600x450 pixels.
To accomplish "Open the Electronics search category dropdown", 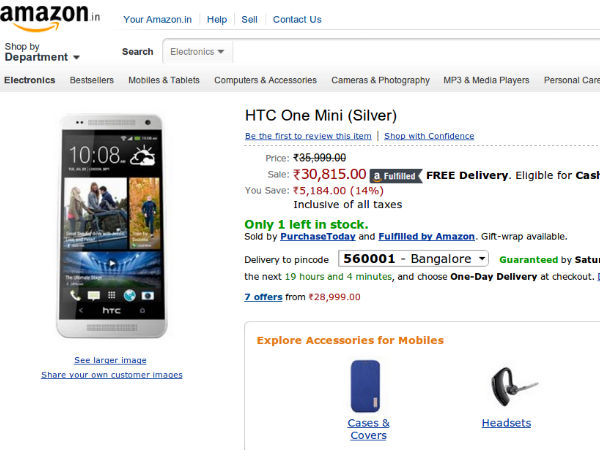I will point(197,51).
